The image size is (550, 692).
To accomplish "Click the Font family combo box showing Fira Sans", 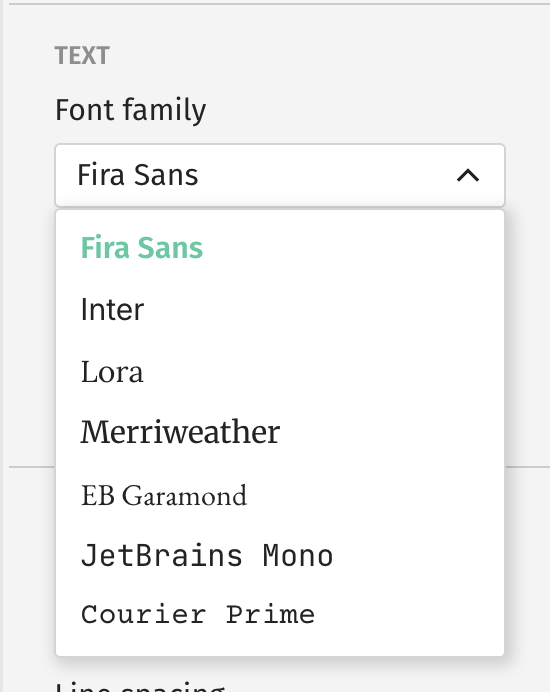I will [x=280, y=175].
